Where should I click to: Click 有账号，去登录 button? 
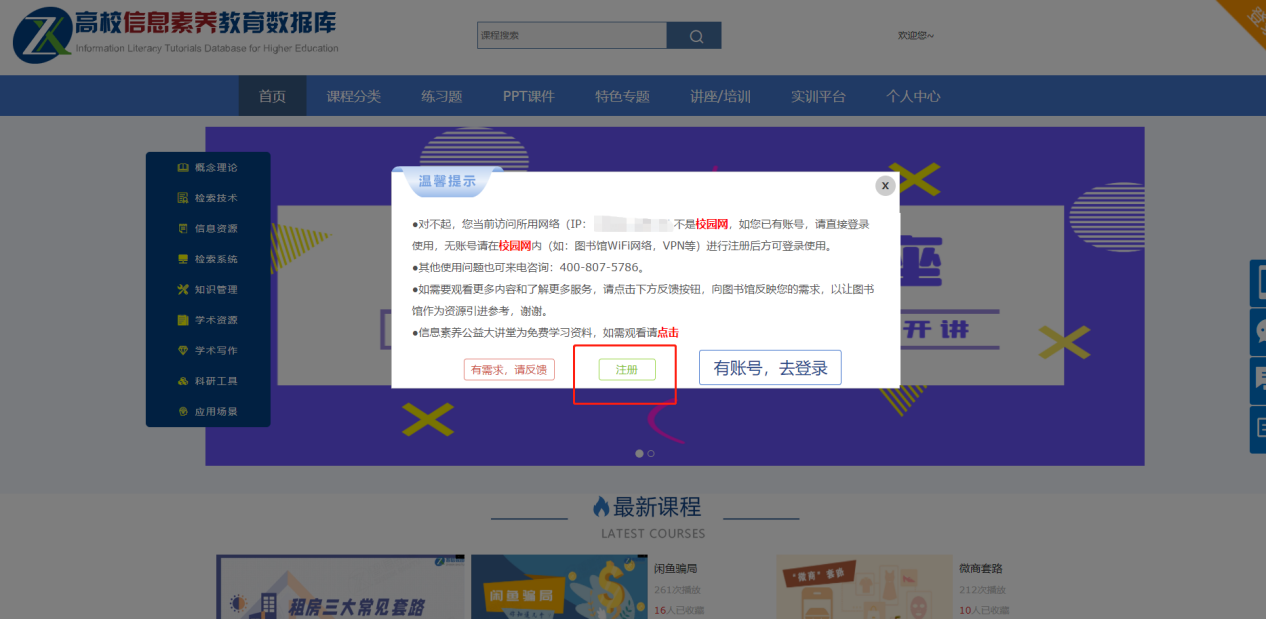770,368
